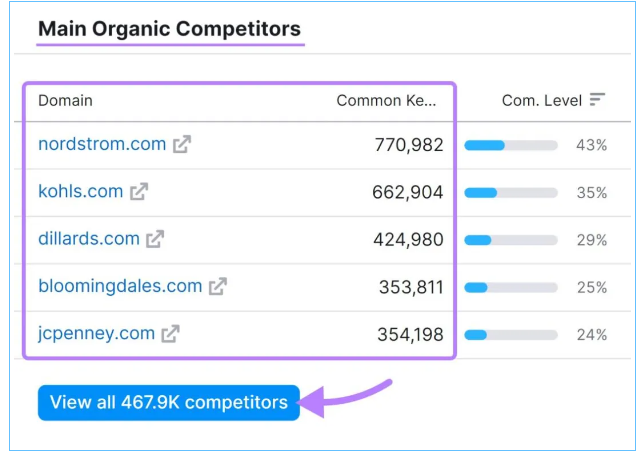640x456 pixels.
Task: Click View all 467.9K competitors button
Action: (169, 403)
